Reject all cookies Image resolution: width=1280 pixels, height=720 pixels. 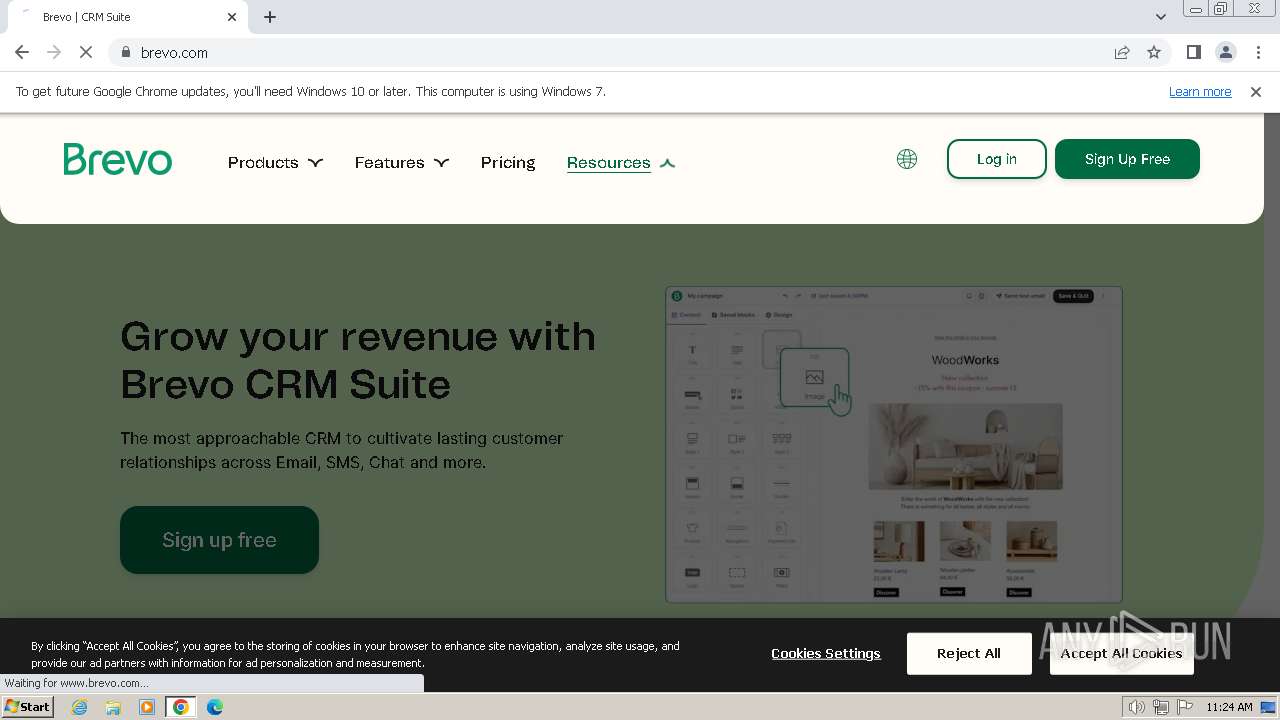(x=969, y=653)
